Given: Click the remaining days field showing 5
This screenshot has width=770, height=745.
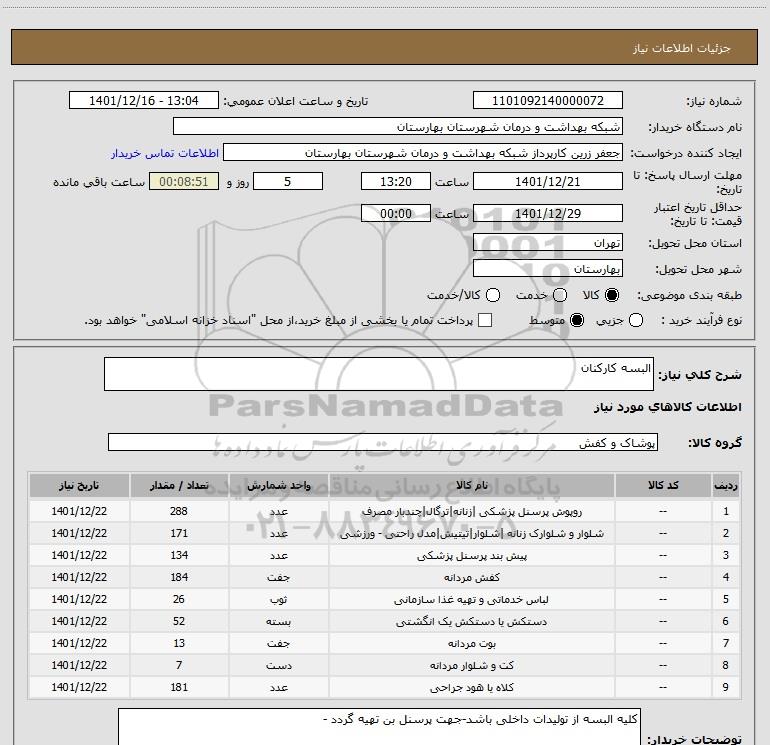Looking at the screenshot, I should [x=288, y=182].
